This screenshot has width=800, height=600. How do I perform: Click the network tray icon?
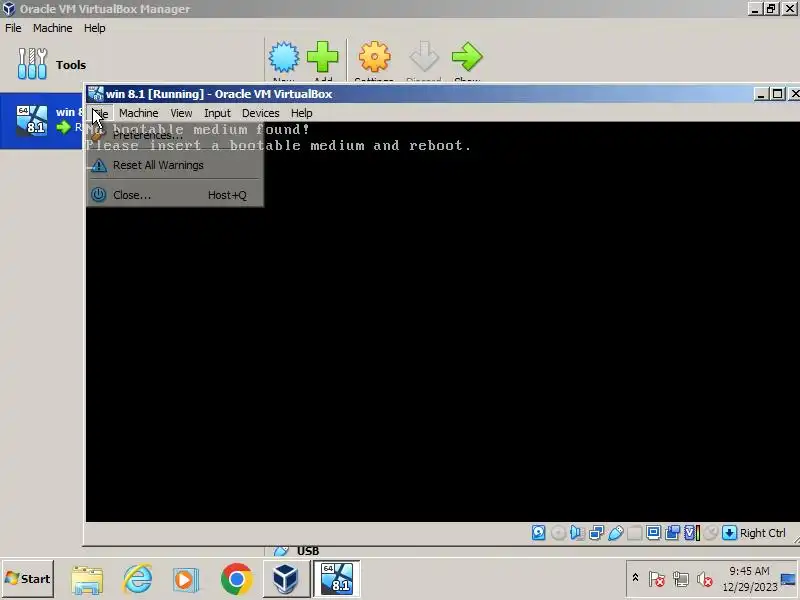(681, 579)
